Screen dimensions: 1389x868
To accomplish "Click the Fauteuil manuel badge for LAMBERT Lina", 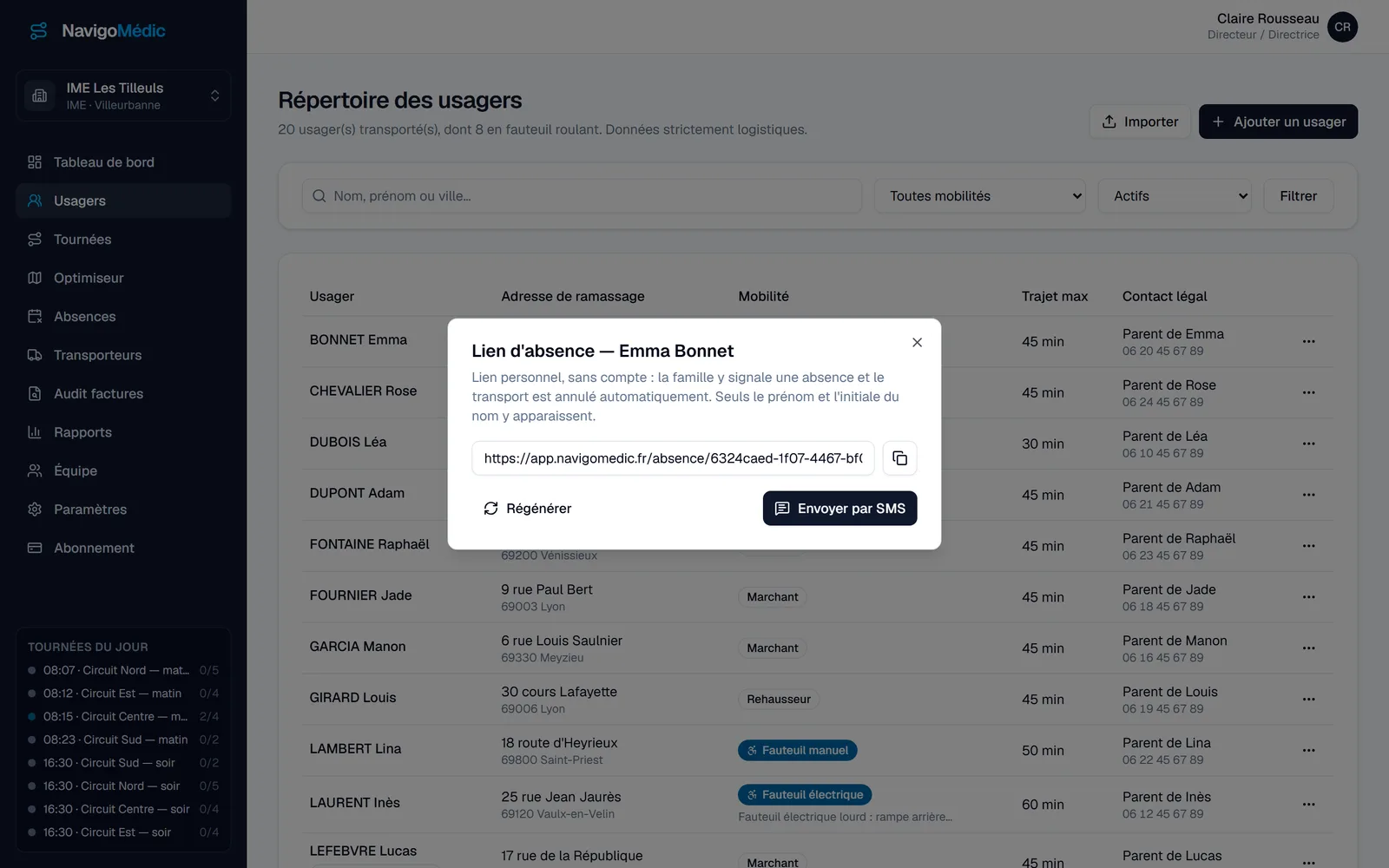I will (797, 751).
